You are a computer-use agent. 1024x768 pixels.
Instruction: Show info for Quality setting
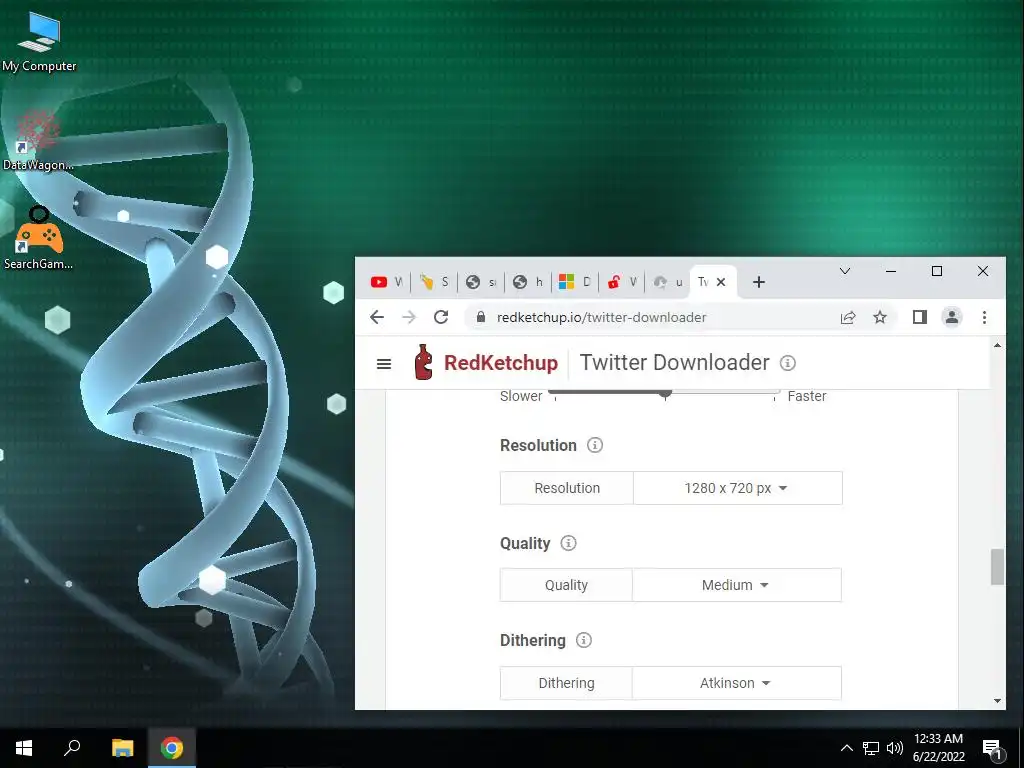coord(568,543)
